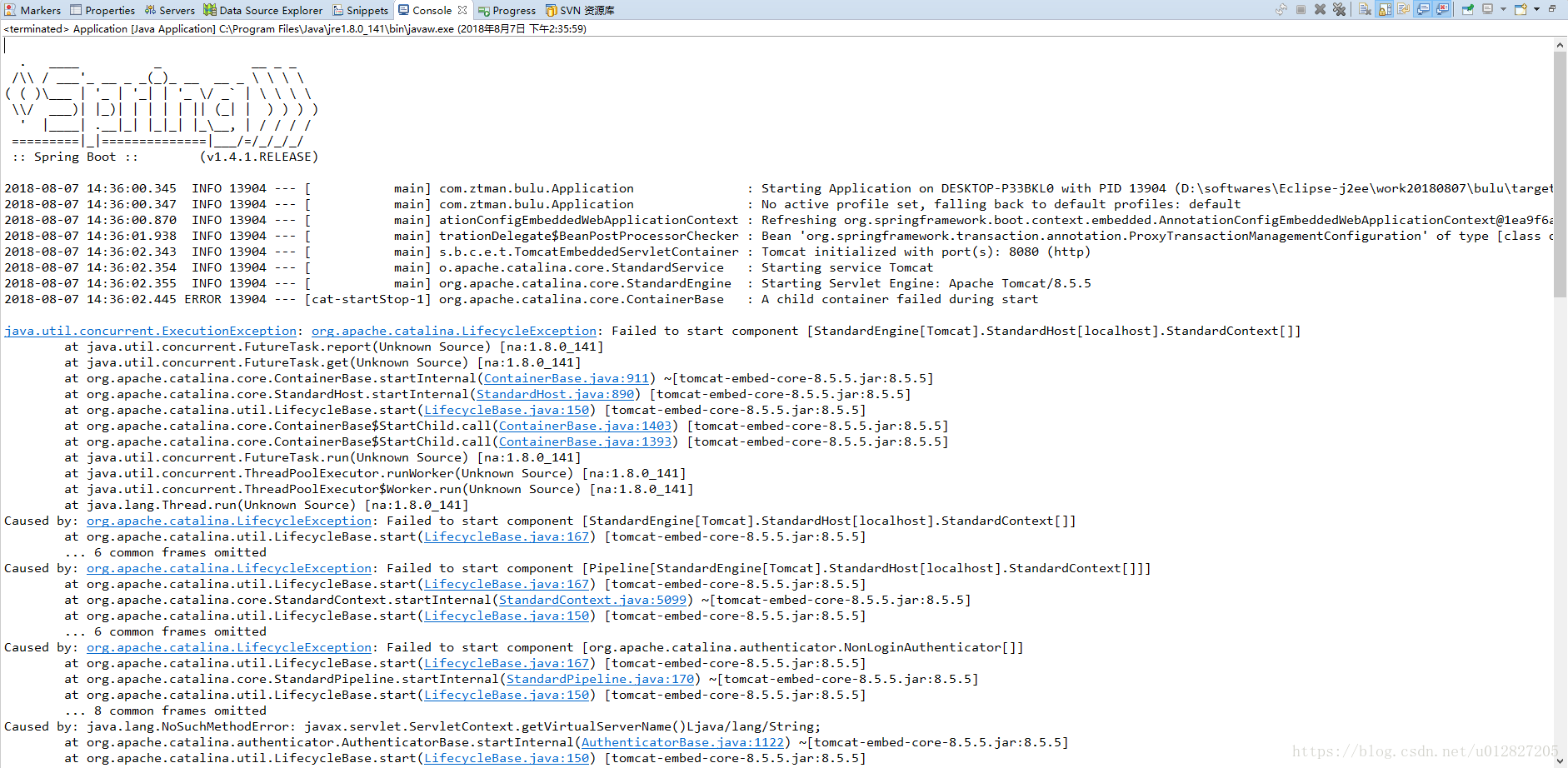
Task: Click 'Starting Servlet Engine: Apache Tomcat/8.5.5' text
Action: (x=926, y=283)
